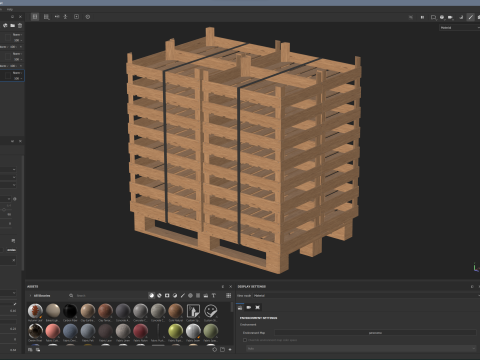Add a fill layer with the paint bucket icon
Image resolution: width=480 pixels, height=360 pixels.
[5, 25]
